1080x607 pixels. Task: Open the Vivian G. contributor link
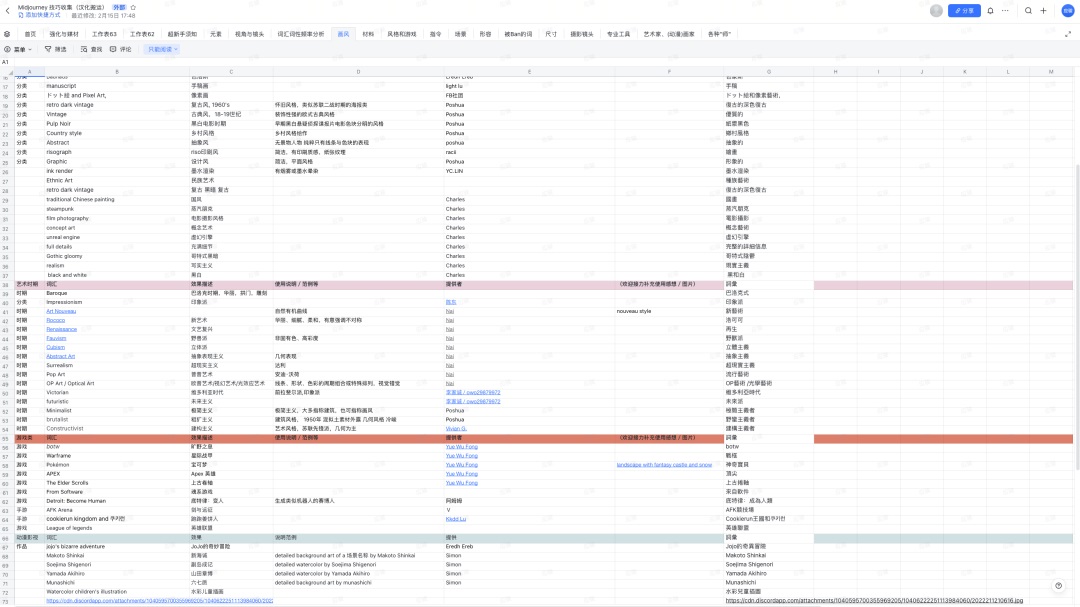(x=456, y=429)
